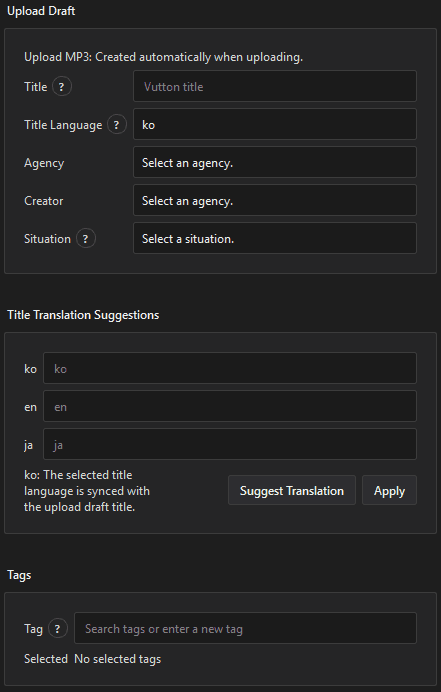Click the help icon next to Title
The image size is (441, 692).
coord(62,86)
